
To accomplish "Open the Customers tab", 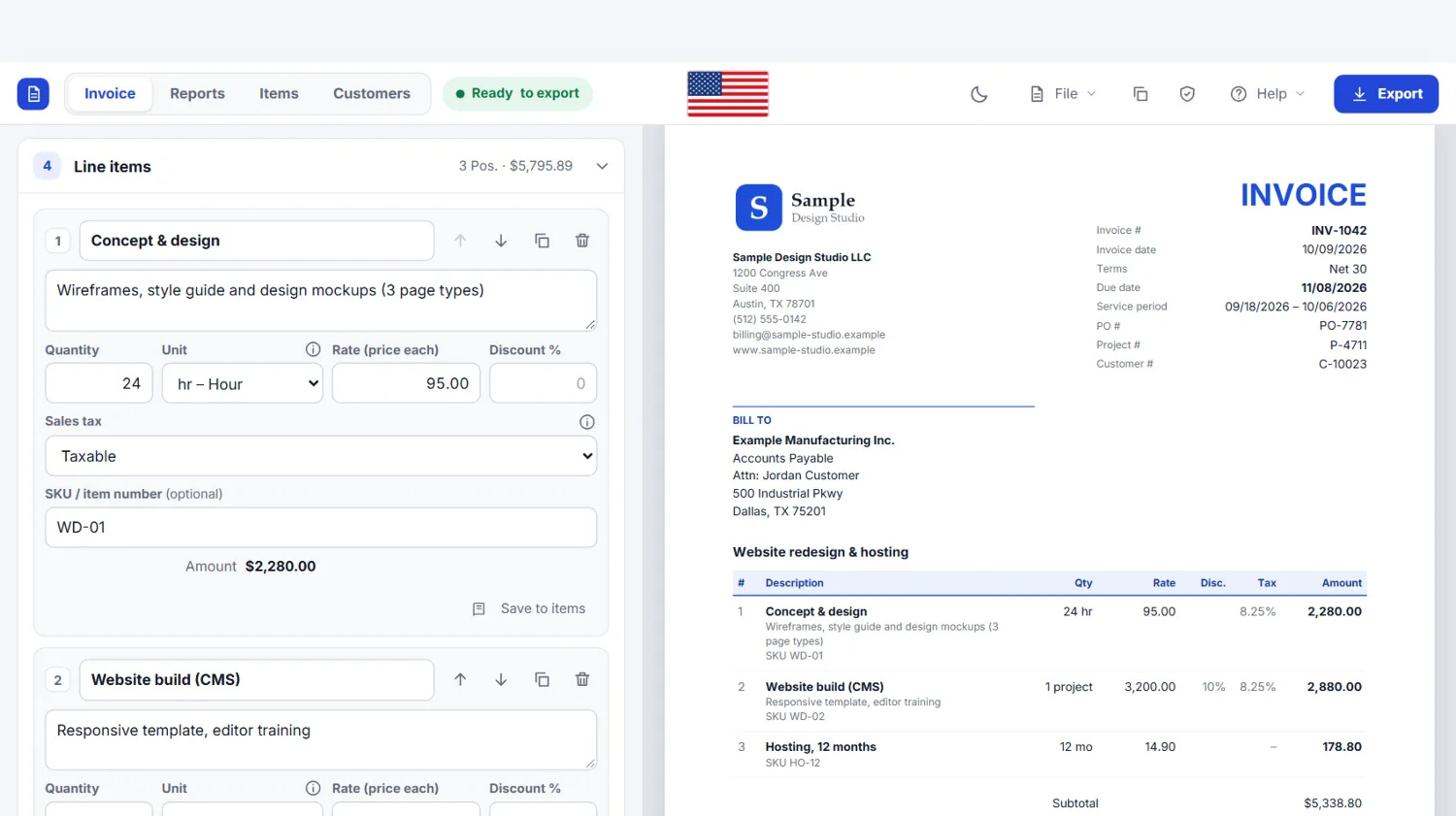I will pyautogui.click(x=372, y=94).
